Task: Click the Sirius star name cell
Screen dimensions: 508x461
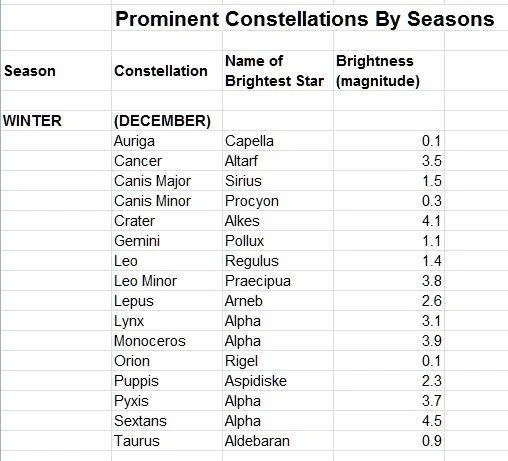Action: pyautogui.click(x=278, y=181)
